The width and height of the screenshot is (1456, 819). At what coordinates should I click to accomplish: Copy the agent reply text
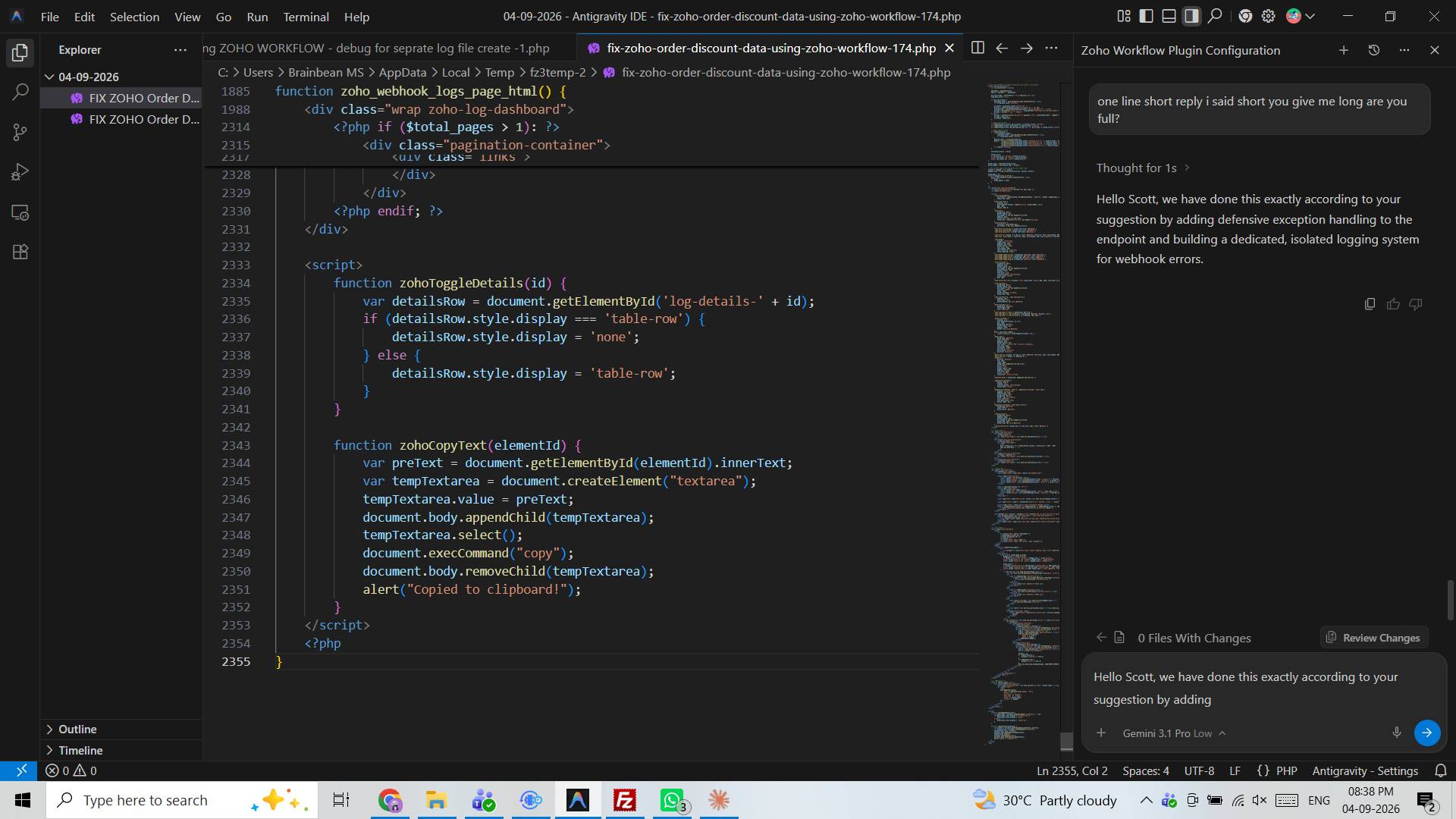(x=1370, y=304)
